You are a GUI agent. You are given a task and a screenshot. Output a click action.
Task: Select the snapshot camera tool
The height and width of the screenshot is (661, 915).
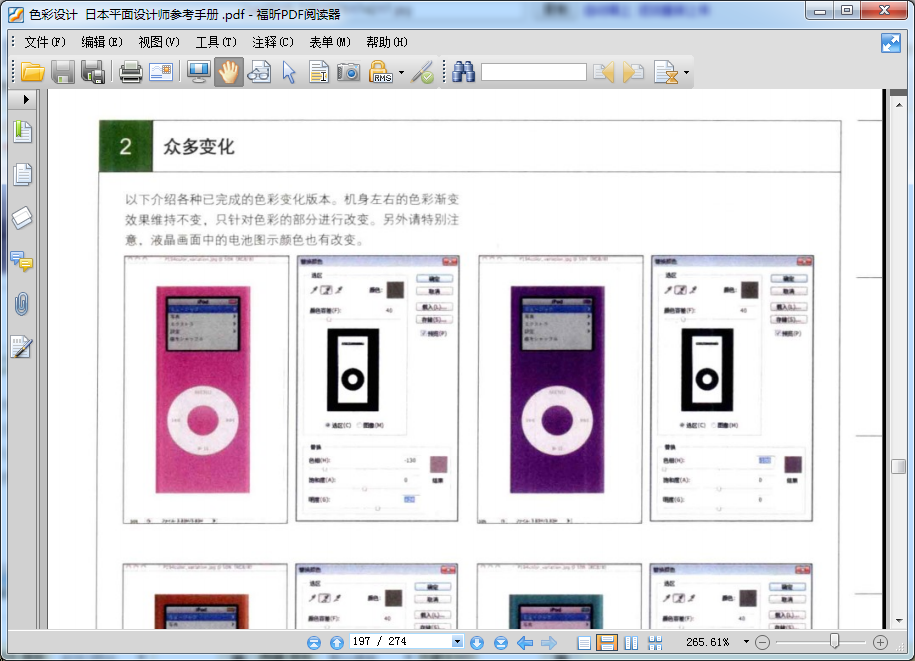pyautogui.click(x=348, y=72)
